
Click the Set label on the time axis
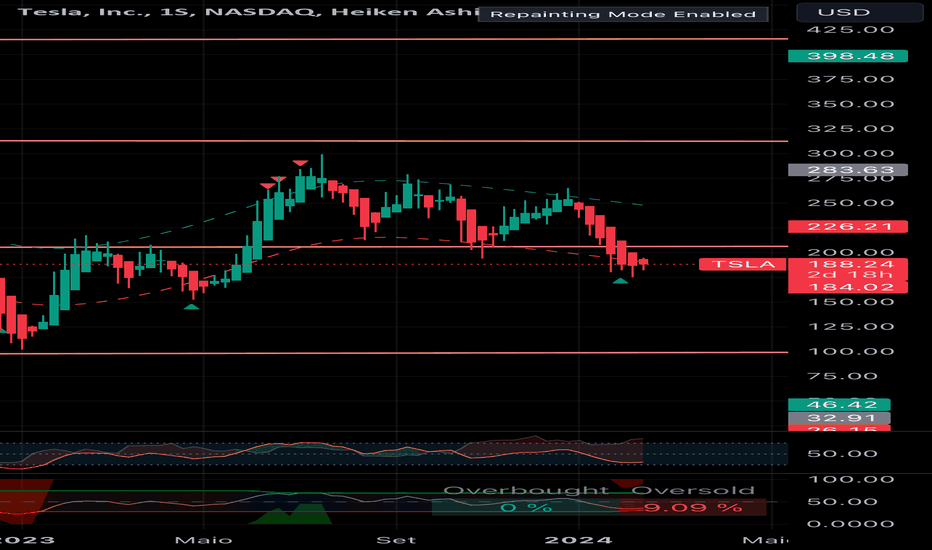pos(398,540)
